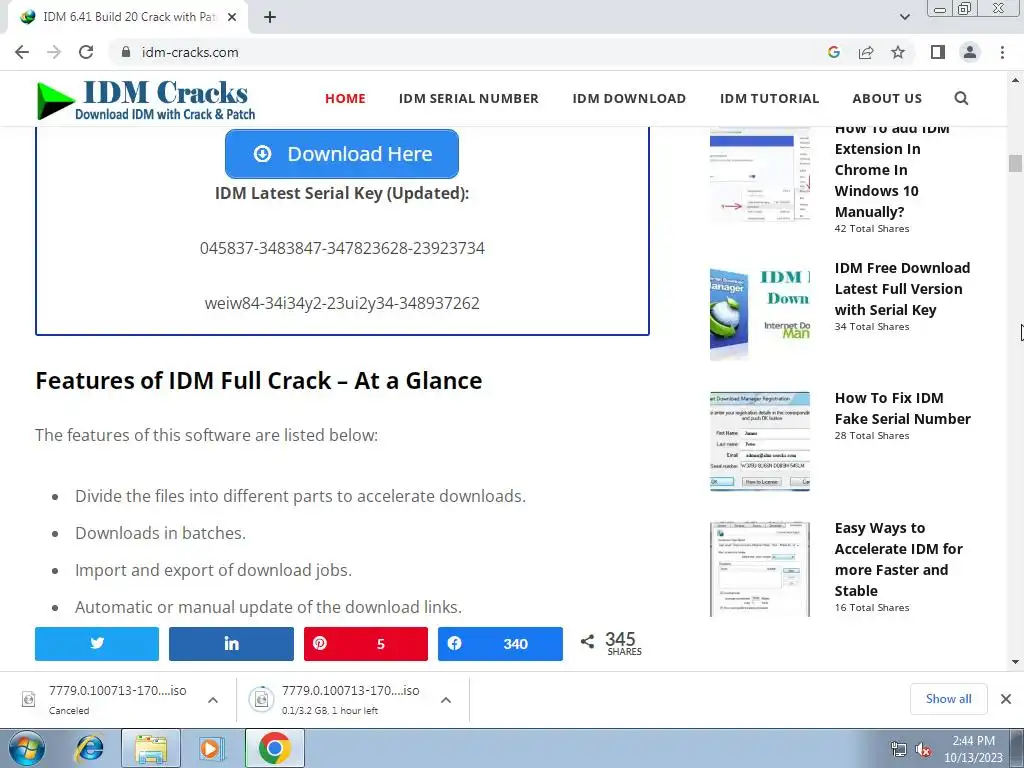Close the IDM 6.41 Build 20 tab
The width and height of the screenshot is (1024, 768).
coord(232,17)
